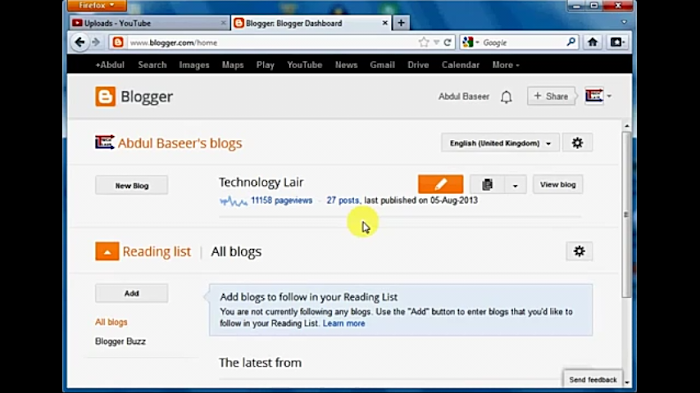Screen dimensions: 700x393
Task: Collapse Reading list with orange arrow
Action: [107, 251]
